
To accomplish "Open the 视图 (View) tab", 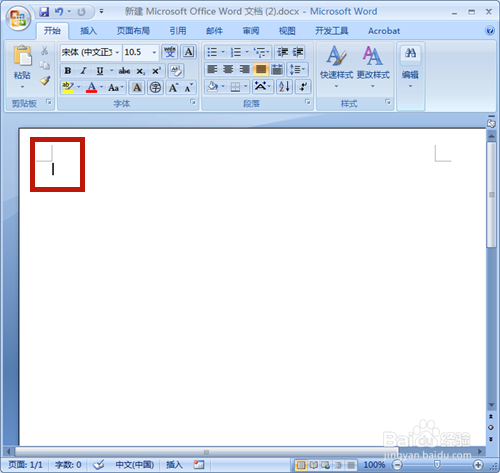I will 287,31.
